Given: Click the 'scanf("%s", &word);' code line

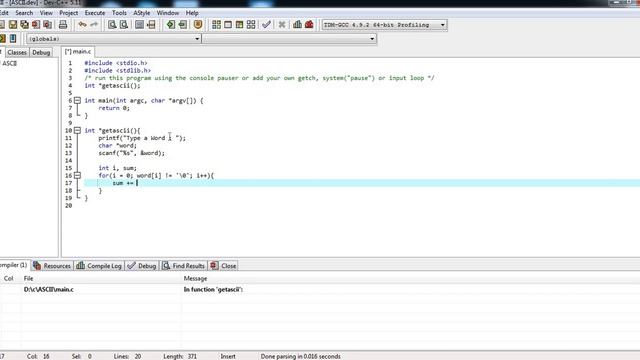Looking at the screenshot, I should pos(131,153).
